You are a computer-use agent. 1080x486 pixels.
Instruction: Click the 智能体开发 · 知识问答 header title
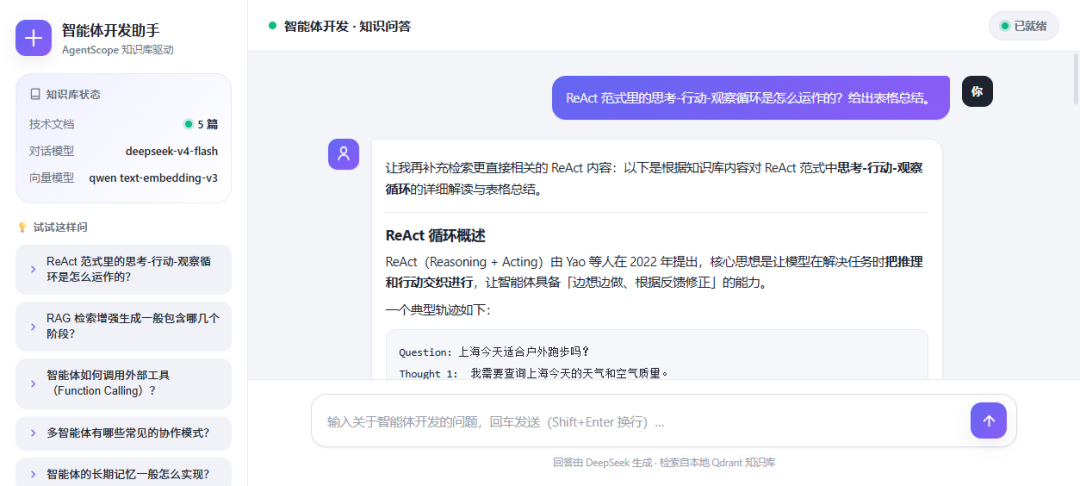pyautogui.click(x=348, y=26)
